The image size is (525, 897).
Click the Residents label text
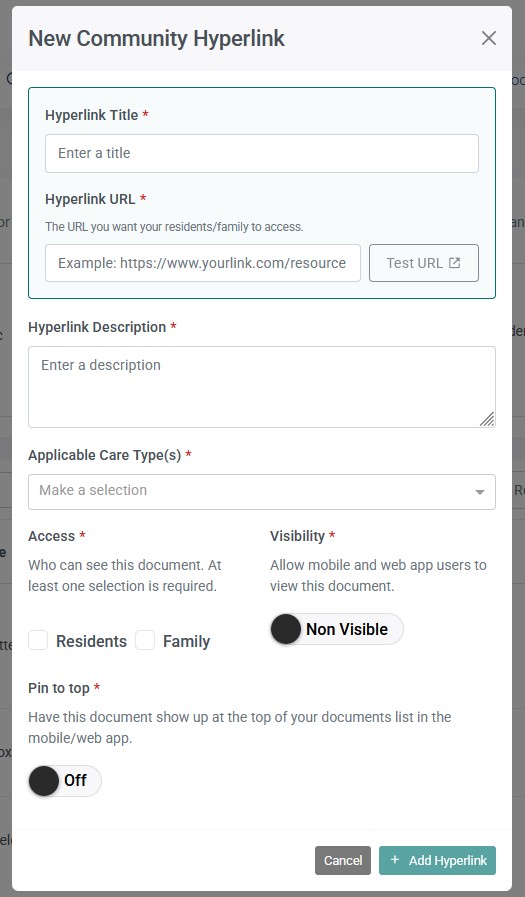(92, 641)
